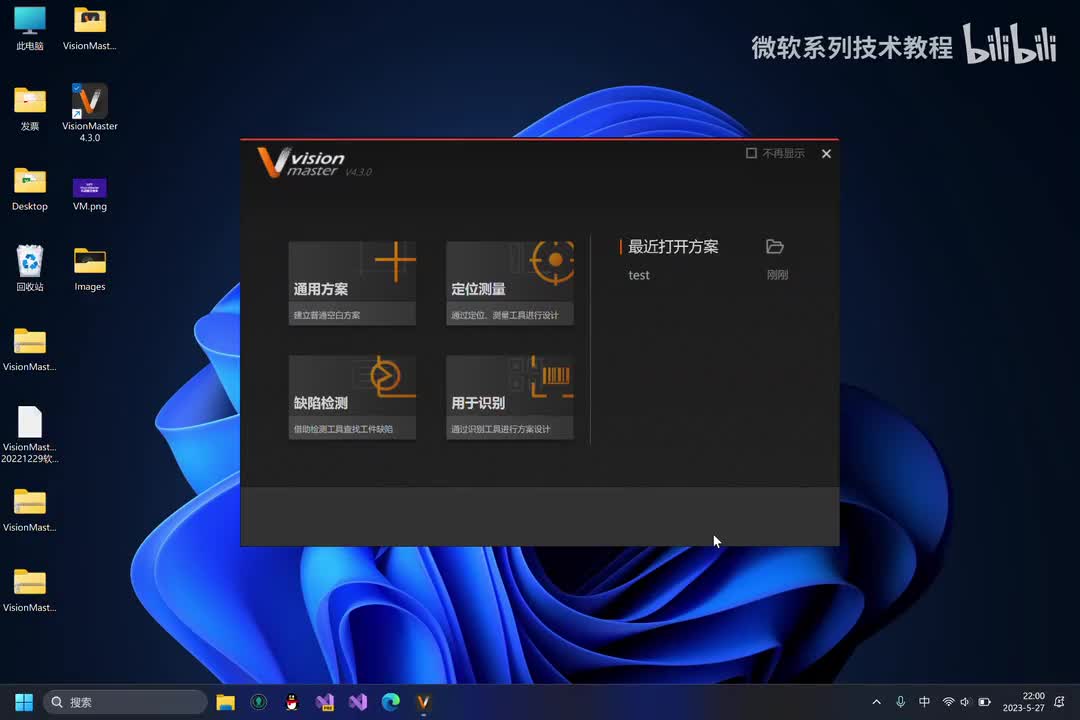Open the 定位测量 positioning measurement card
Screen dimensions: 1080x720
(510, 283)
